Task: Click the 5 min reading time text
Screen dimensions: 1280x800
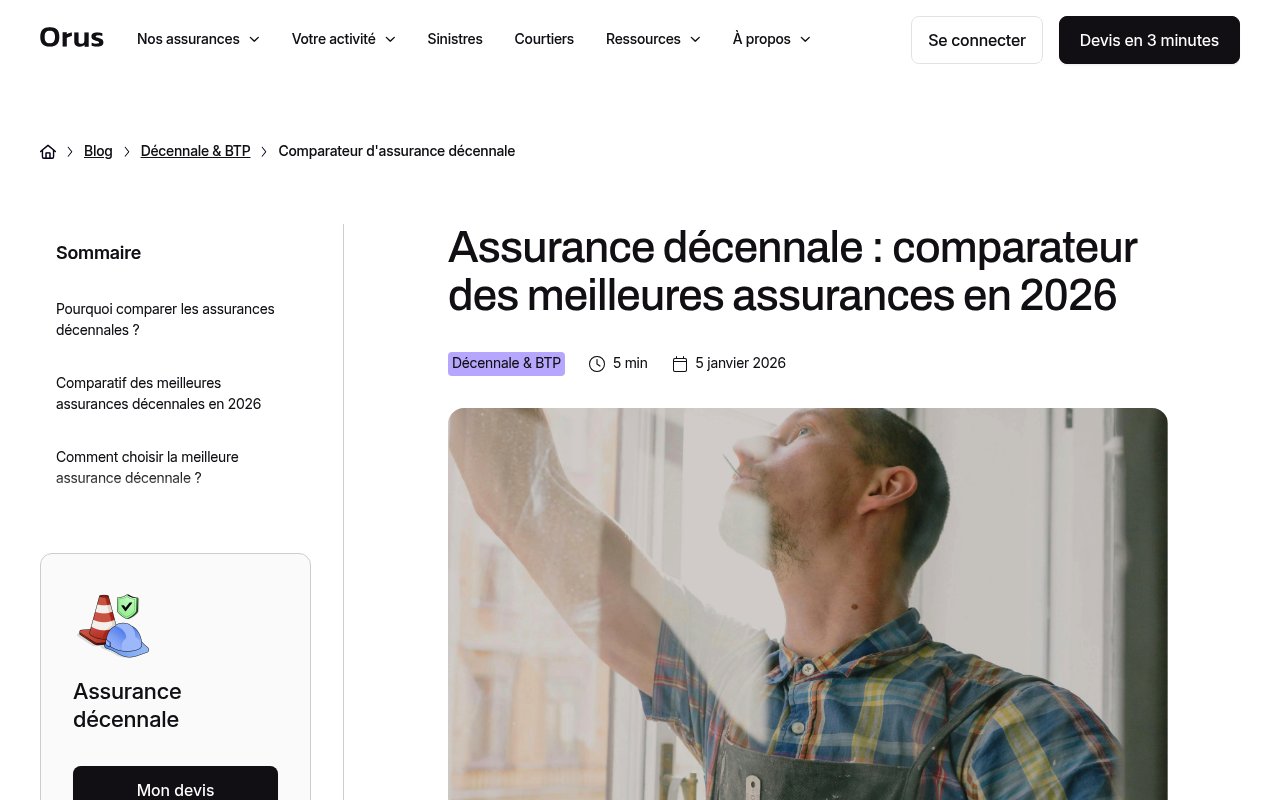Action: click(630, 364)
